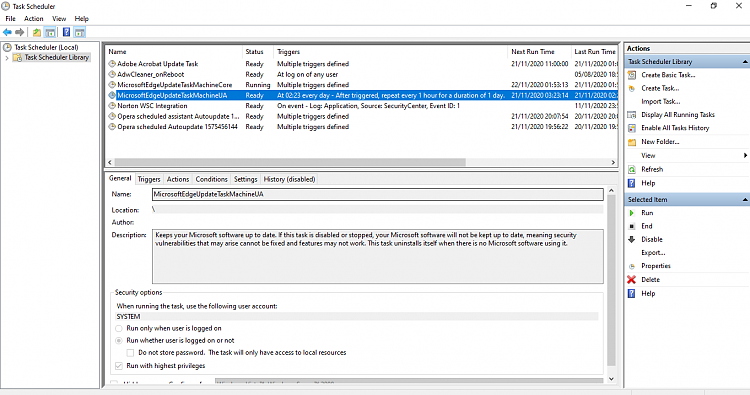Image resolution: width=750 pixels, height=395 pixels.
Task: Switch to the Triggers tab
Action: 149,179
